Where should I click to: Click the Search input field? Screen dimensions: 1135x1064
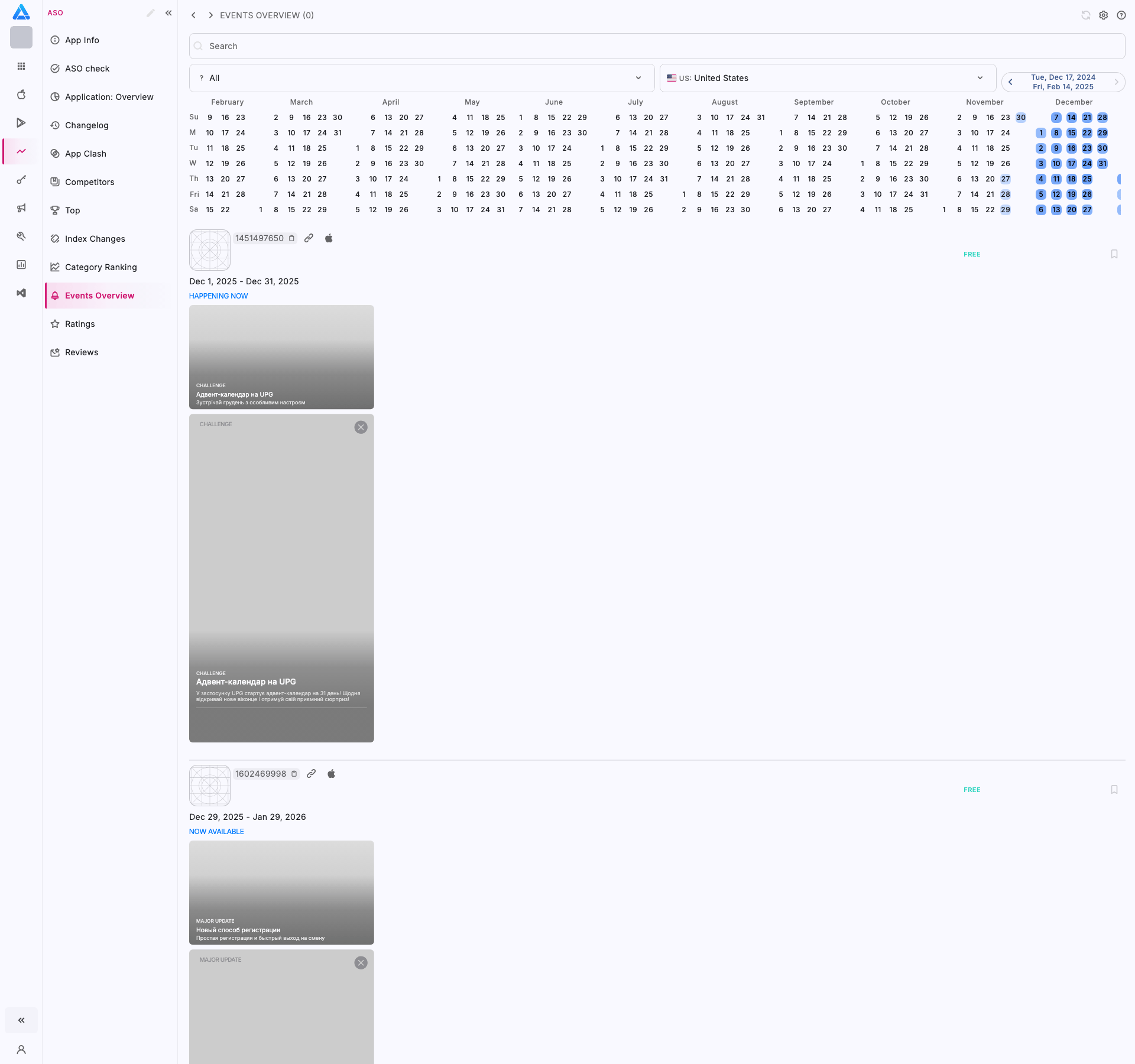tap(657, 46)
